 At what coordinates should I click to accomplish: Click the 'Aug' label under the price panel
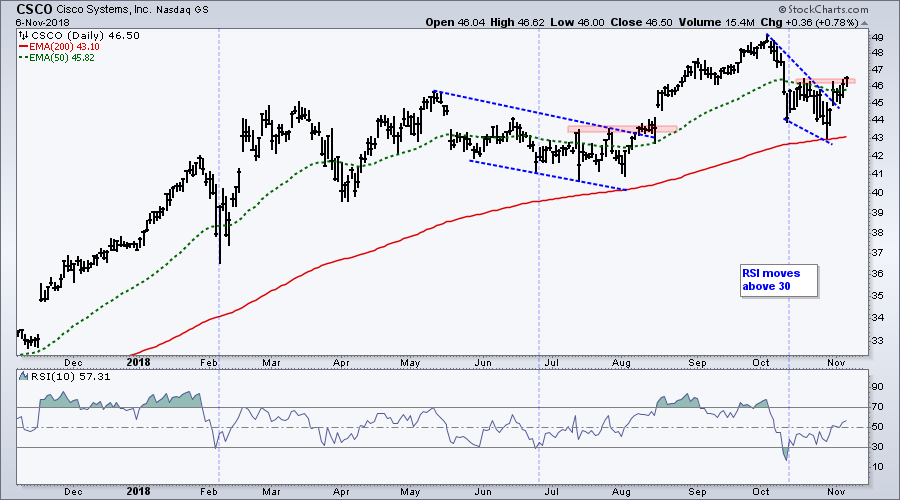(x=621, y=363)
